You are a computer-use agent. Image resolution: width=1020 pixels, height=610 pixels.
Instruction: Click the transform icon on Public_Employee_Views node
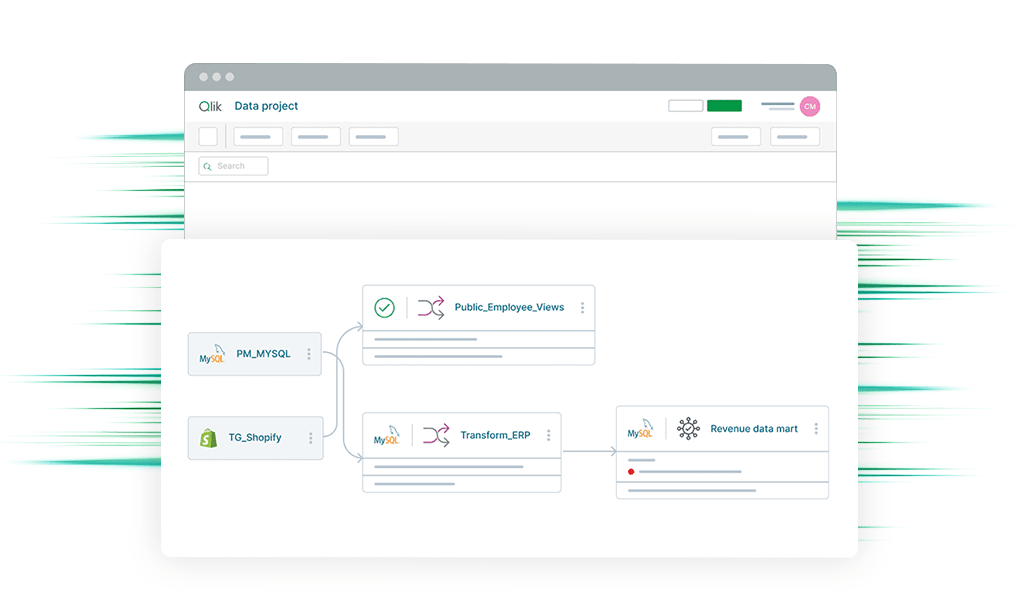tap(431, 307)
